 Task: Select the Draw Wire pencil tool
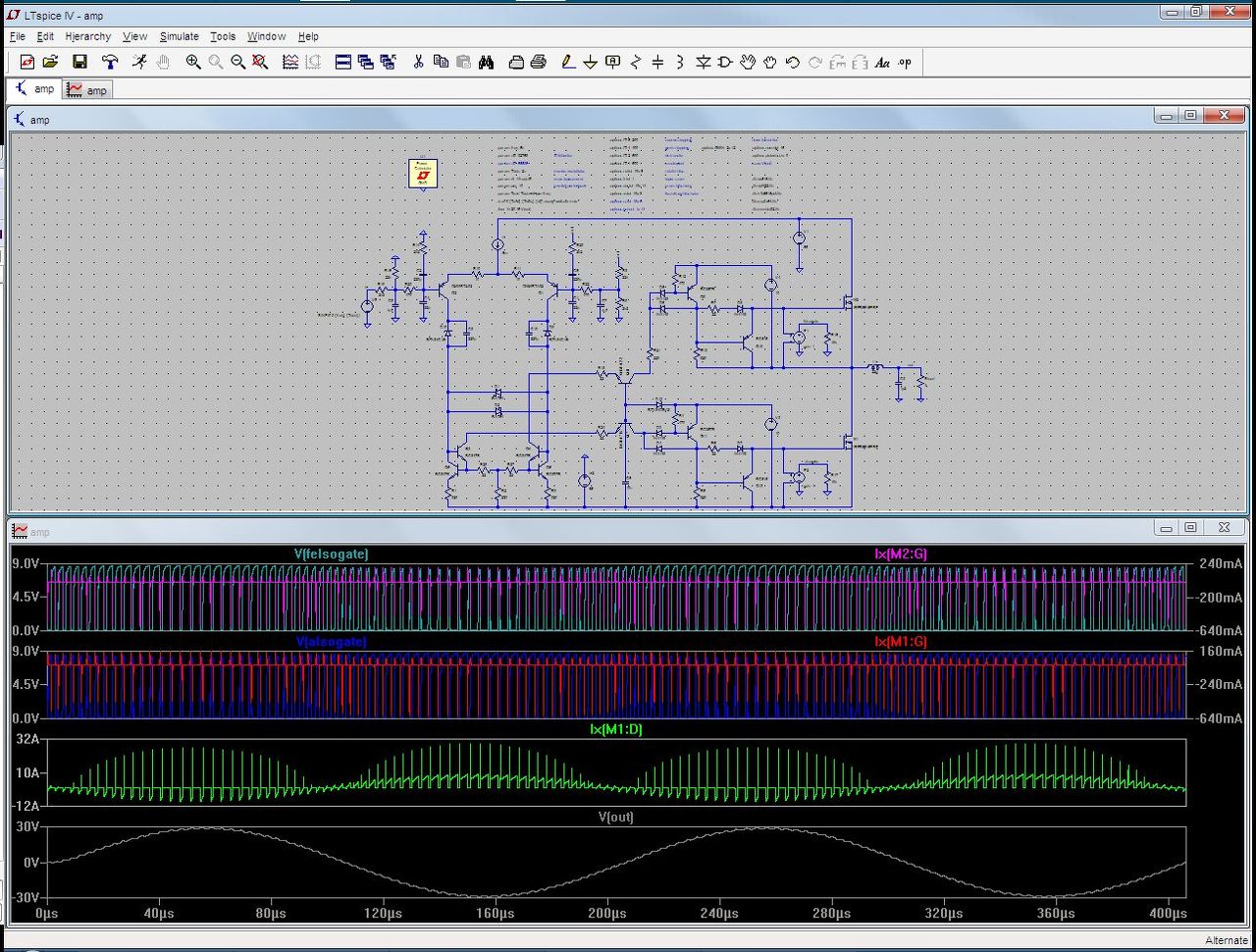pos(567,62)
